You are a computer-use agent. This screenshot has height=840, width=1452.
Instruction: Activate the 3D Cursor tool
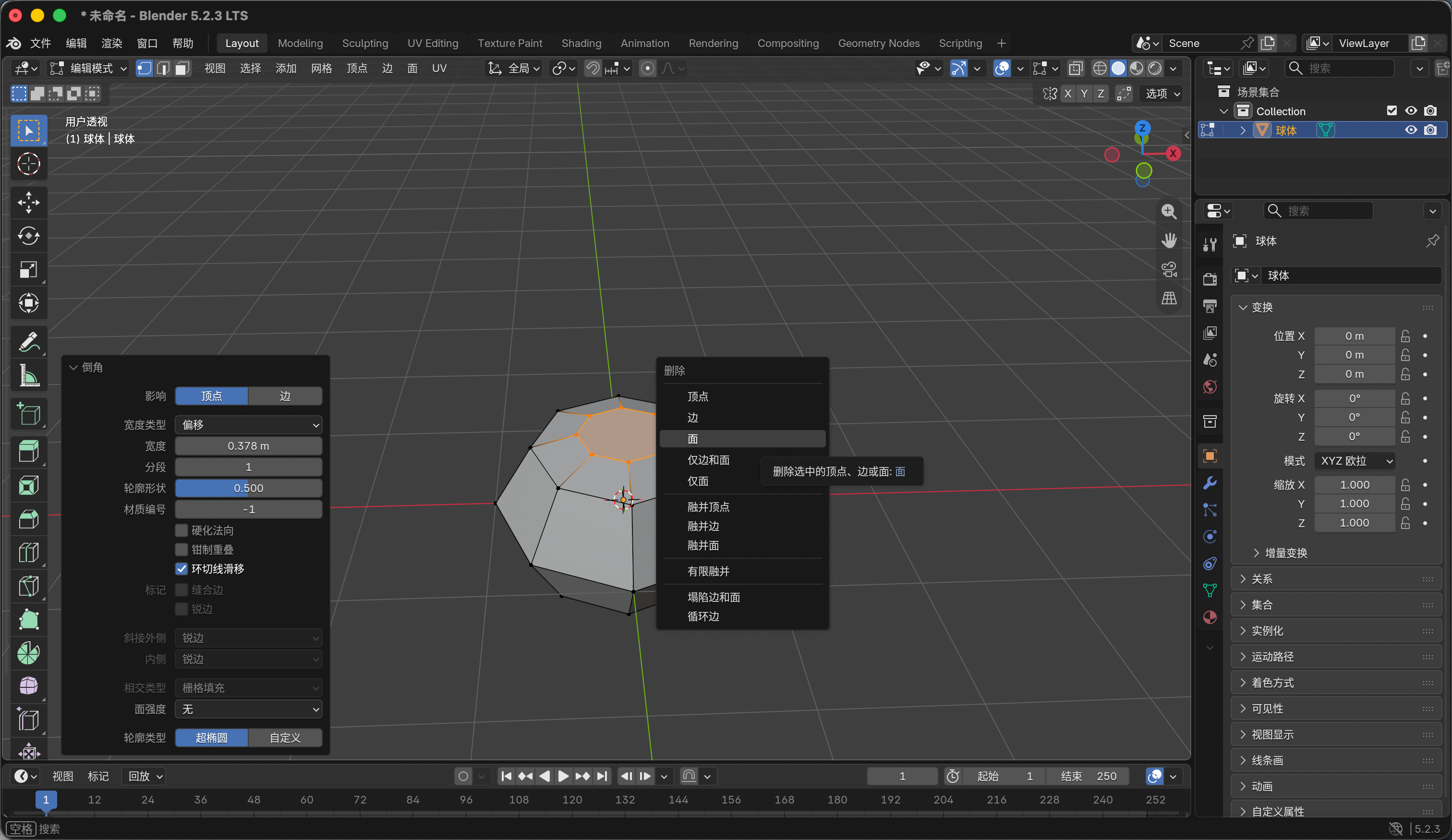(x=28, y=164)
